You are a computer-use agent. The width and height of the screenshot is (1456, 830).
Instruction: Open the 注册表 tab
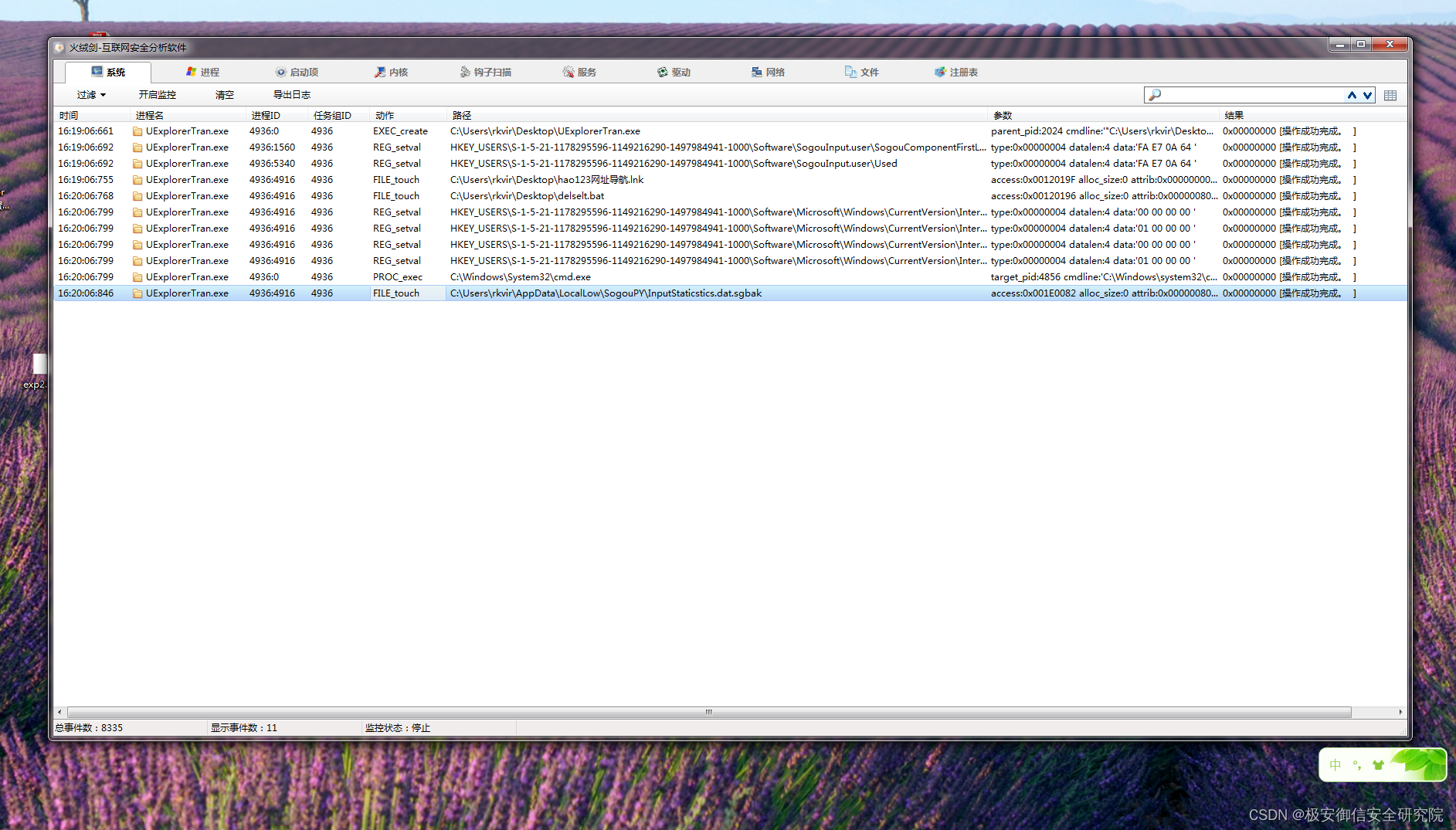956,72
